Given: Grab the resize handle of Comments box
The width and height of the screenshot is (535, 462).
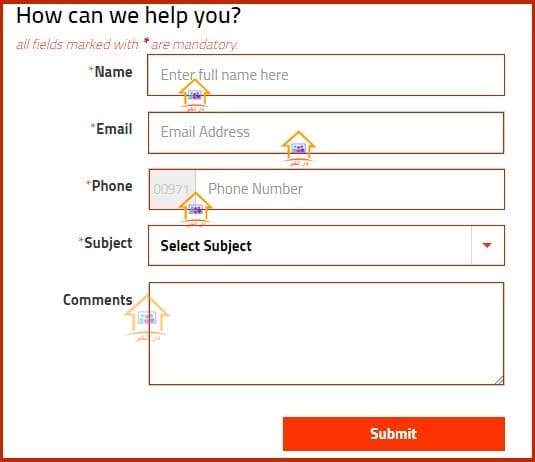Looking at the screenshot, I should coord(499,380).
